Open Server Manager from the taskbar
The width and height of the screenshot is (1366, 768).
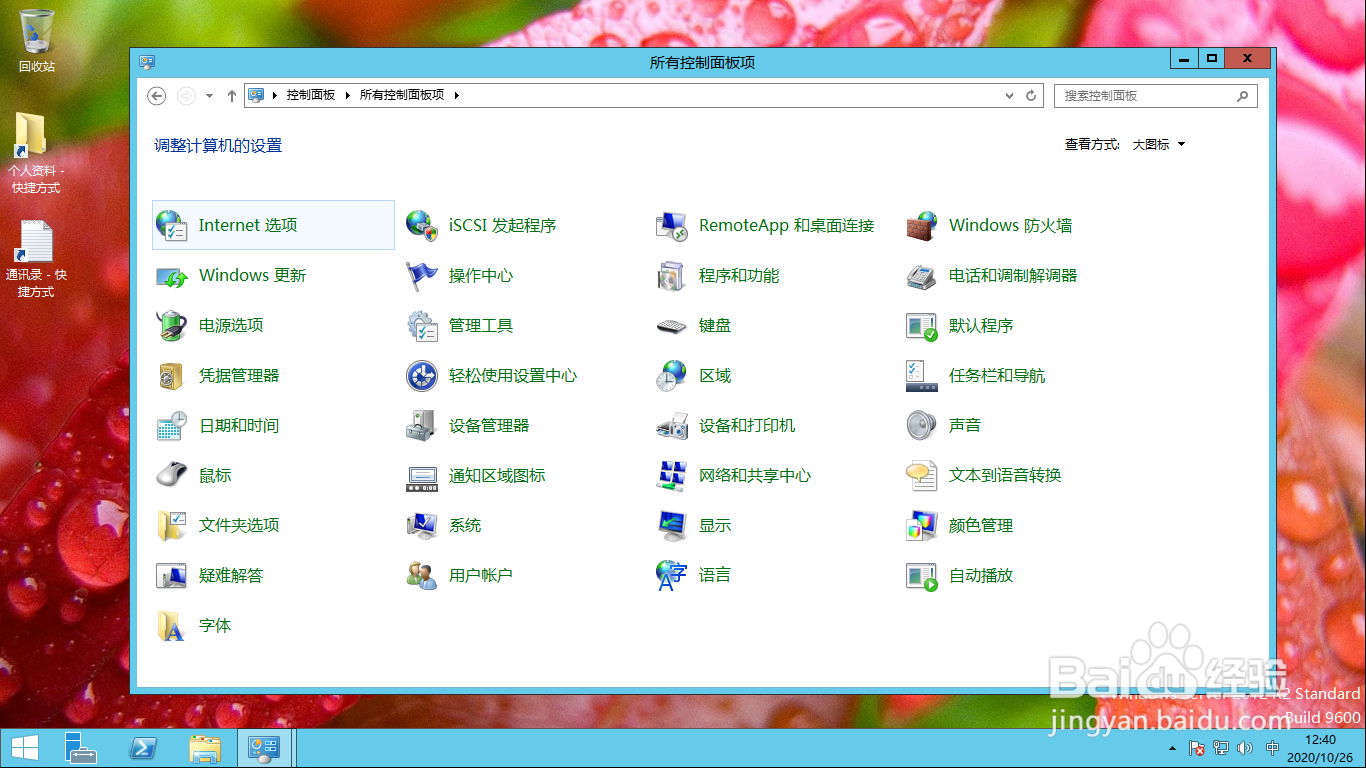[80, 748]
